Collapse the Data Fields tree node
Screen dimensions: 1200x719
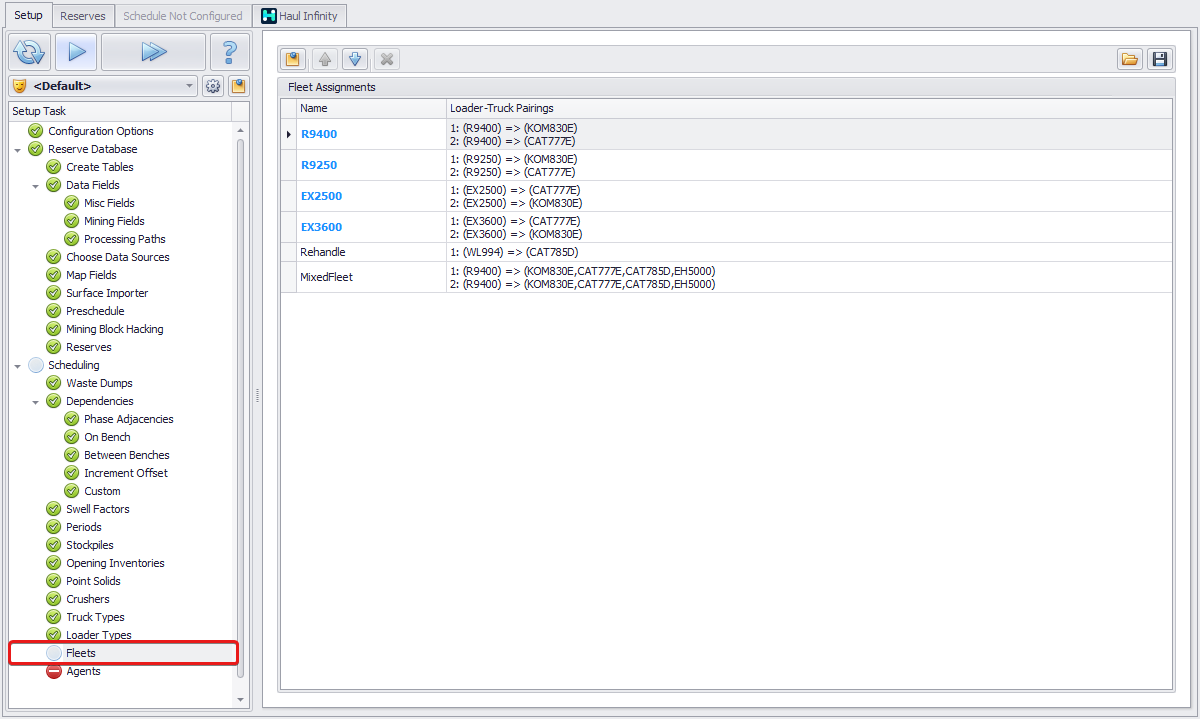(36, 186)
